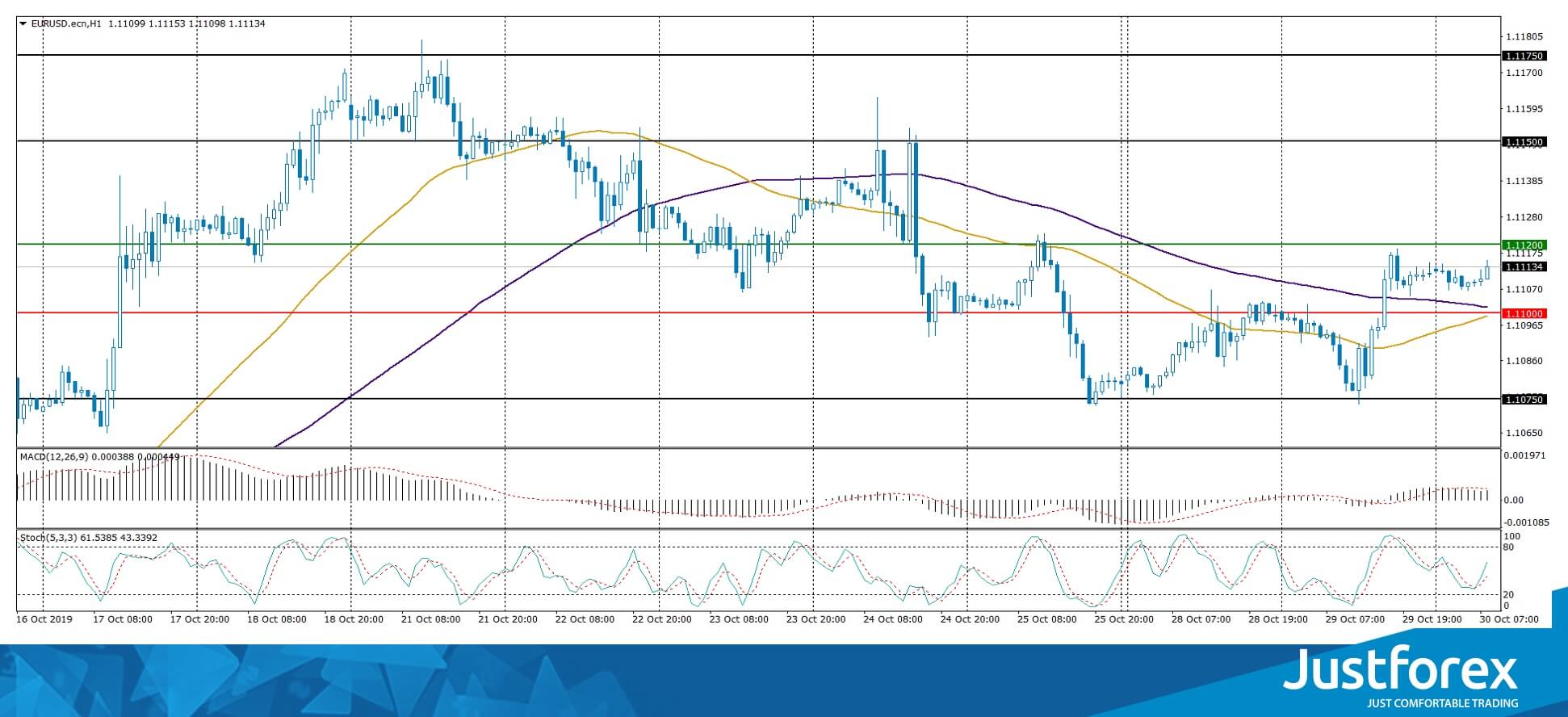Click the 24 Oct 20:00 time label

[971, 619]
